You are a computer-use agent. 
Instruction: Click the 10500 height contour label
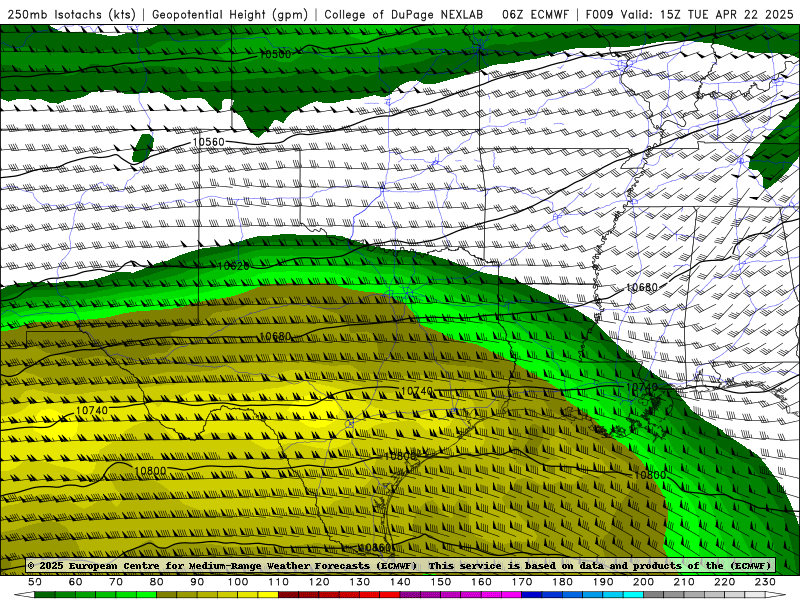[x=275, y=54]
